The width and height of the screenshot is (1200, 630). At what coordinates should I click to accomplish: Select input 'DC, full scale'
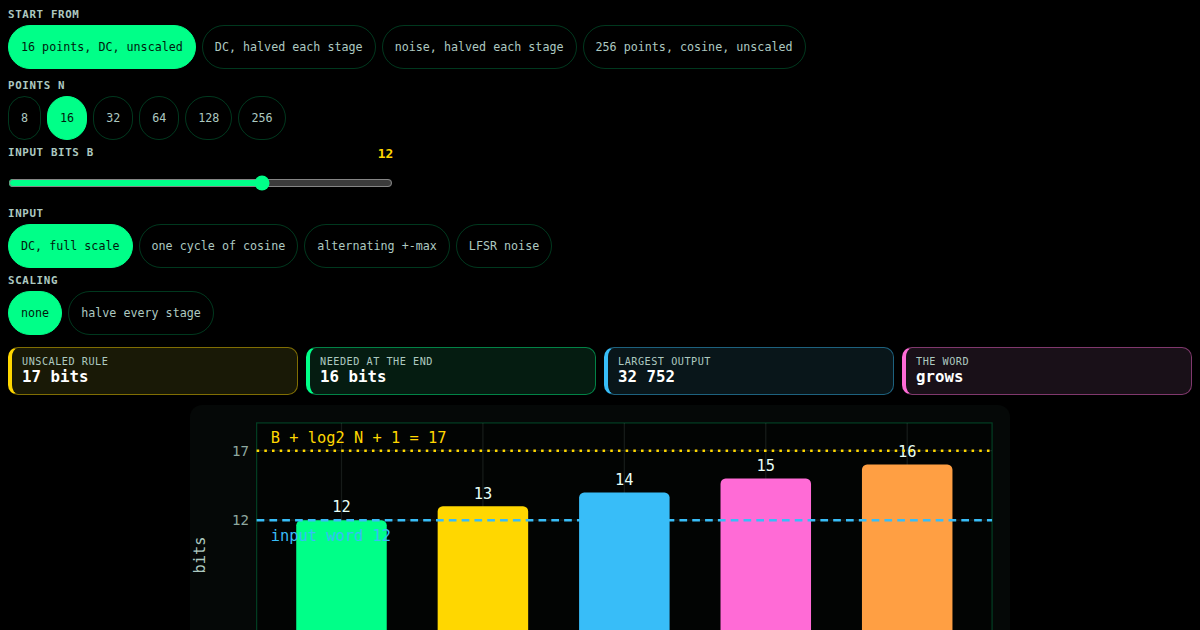pyautogui.click(x=70, y=246)
